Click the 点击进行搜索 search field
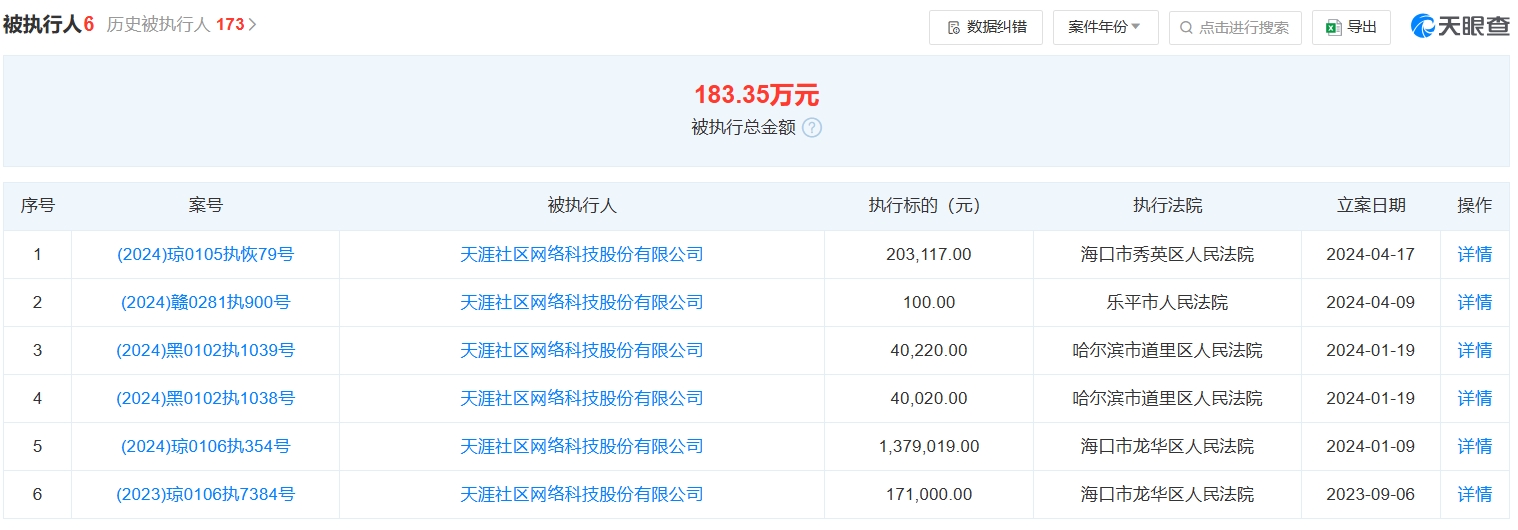The width and height of the screenshot is (1518, 530). pos(1235,27)
